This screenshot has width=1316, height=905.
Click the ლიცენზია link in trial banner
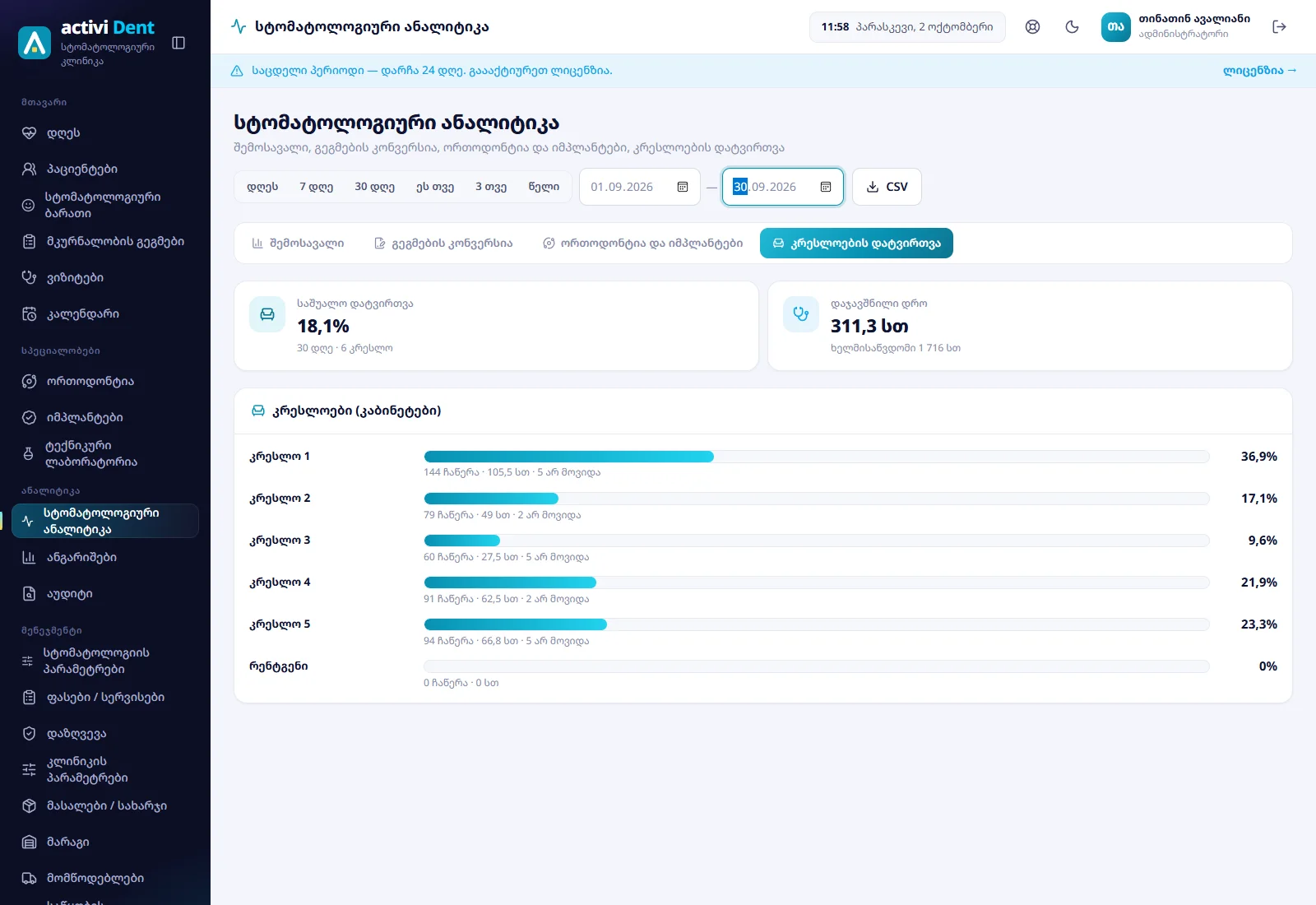1259,71
